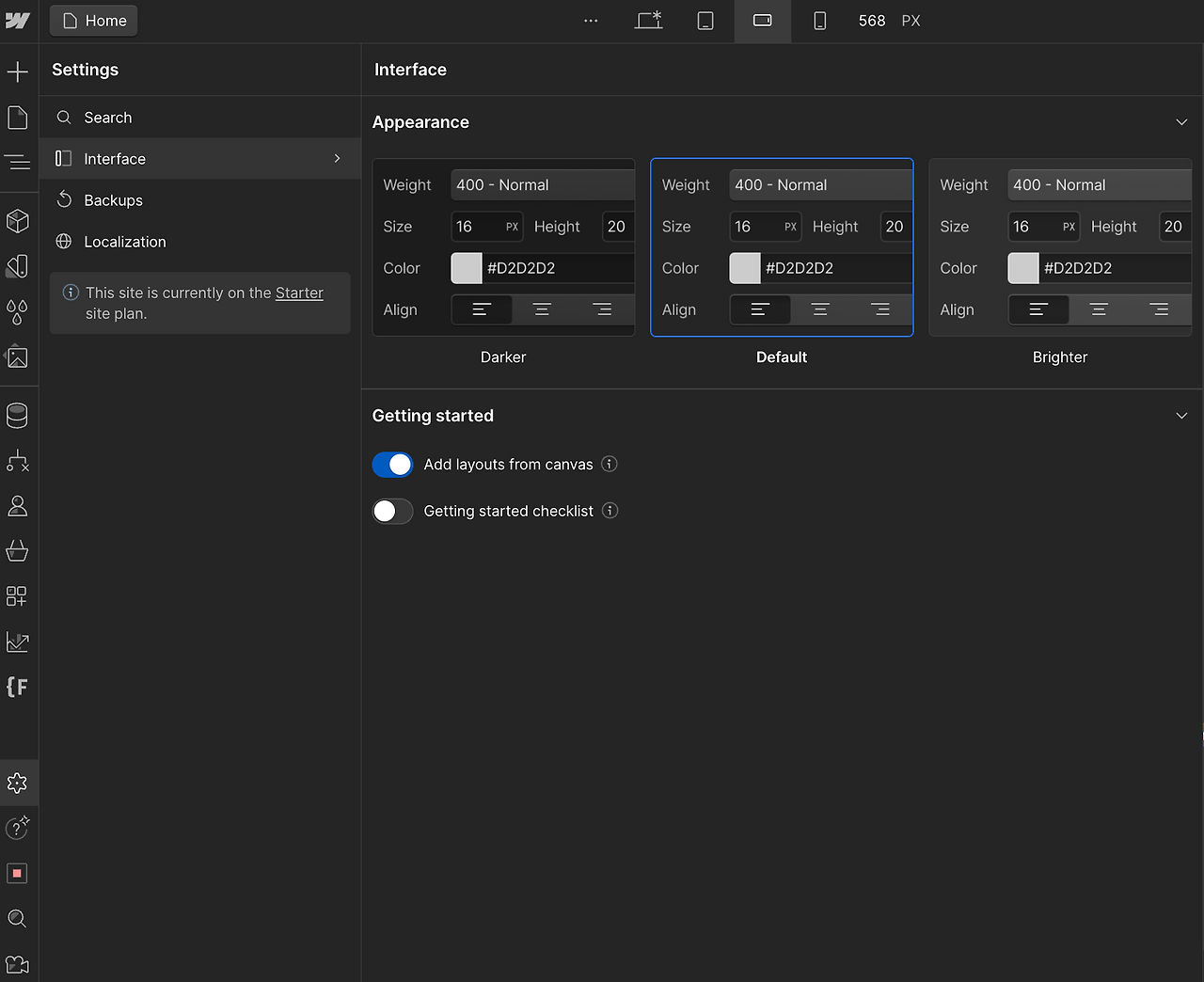Open the Search settings item
This screenshot has height=982, width=1204.
tap(200, 118)
